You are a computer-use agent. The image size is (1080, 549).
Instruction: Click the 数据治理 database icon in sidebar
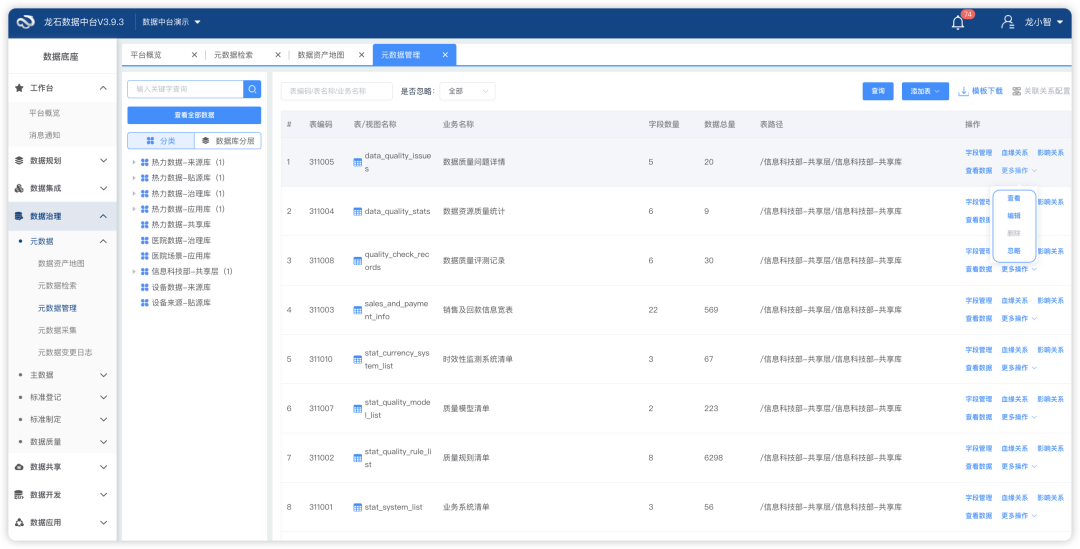point(19,216)
